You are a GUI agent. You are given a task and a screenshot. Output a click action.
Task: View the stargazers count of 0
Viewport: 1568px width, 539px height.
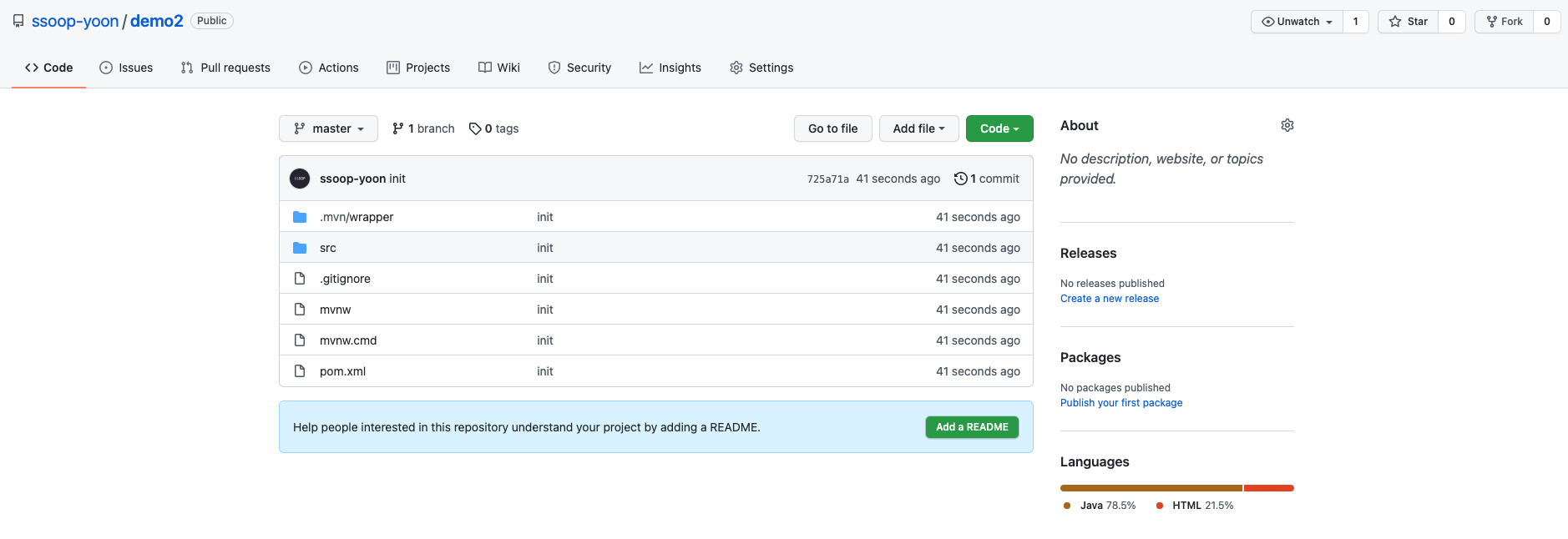[x=1452, y=22]
